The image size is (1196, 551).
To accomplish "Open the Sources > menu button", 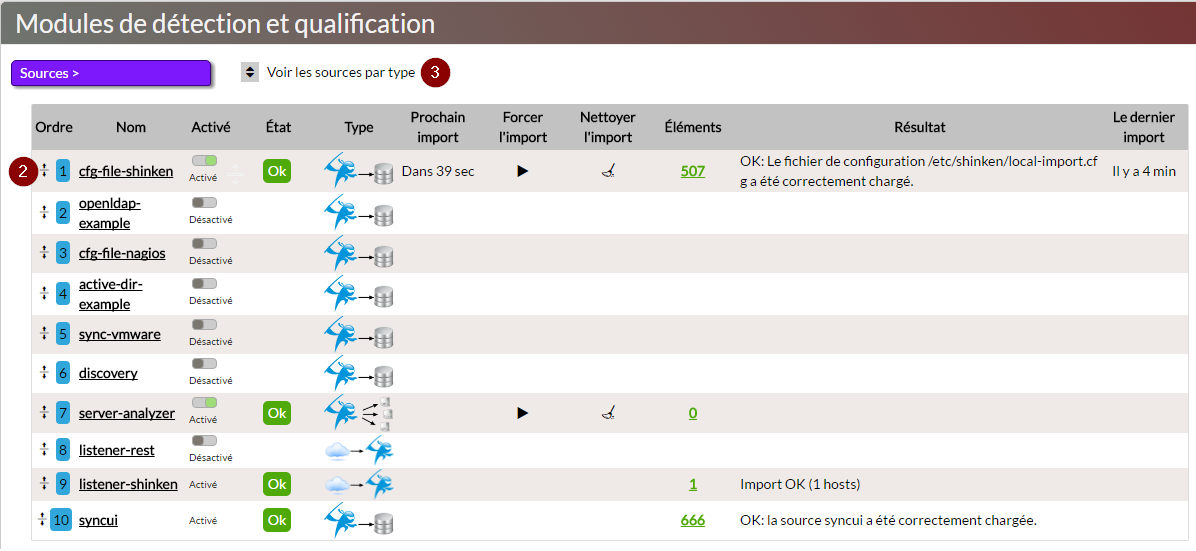I will [x=111, y=73].
